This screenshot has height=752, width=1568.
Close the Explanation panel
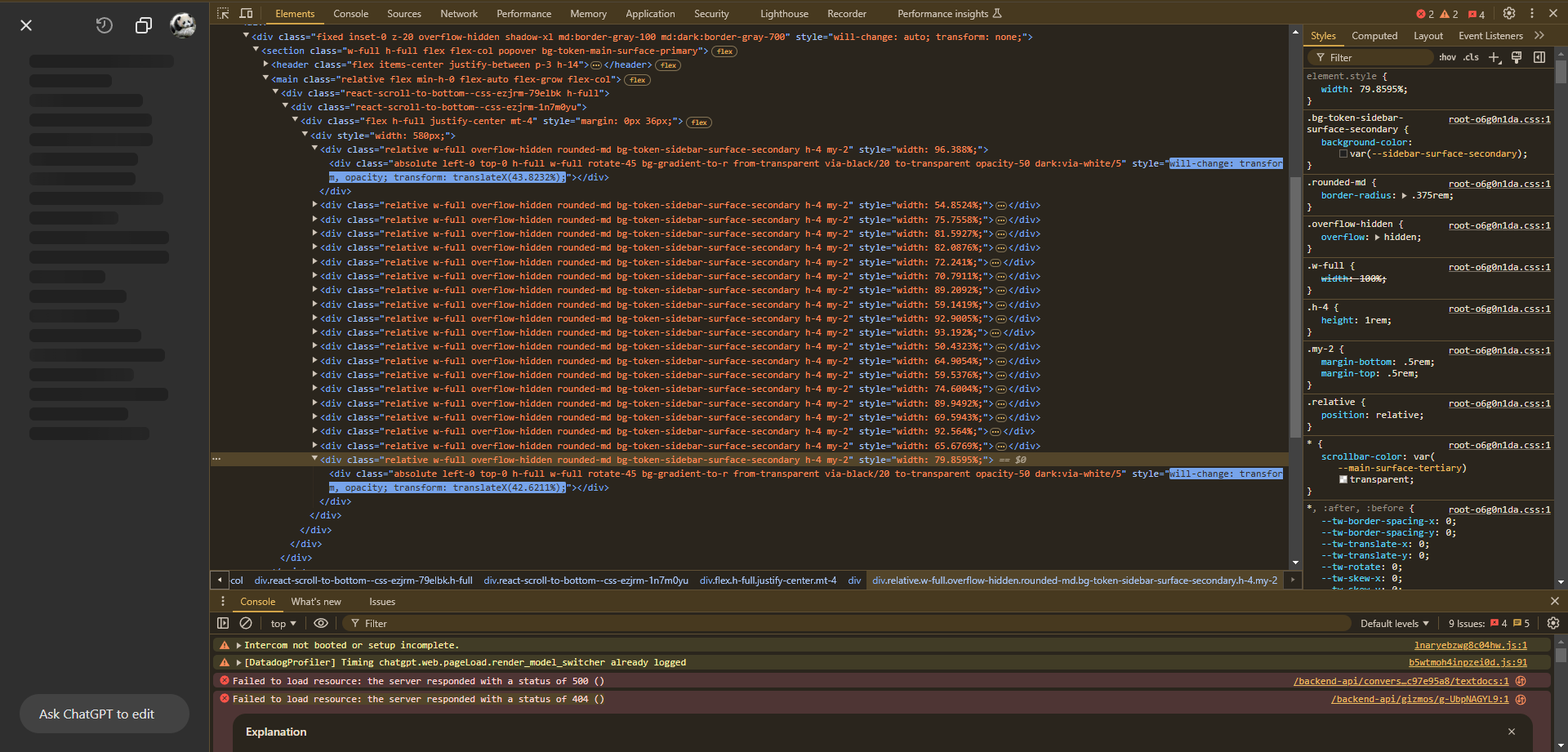[1512, 732]
